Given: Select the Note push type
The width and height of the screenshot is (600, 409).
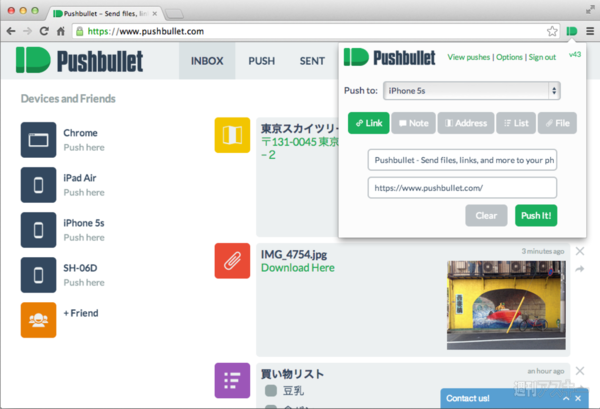Looking at the screenshot, I should [413, 123].
